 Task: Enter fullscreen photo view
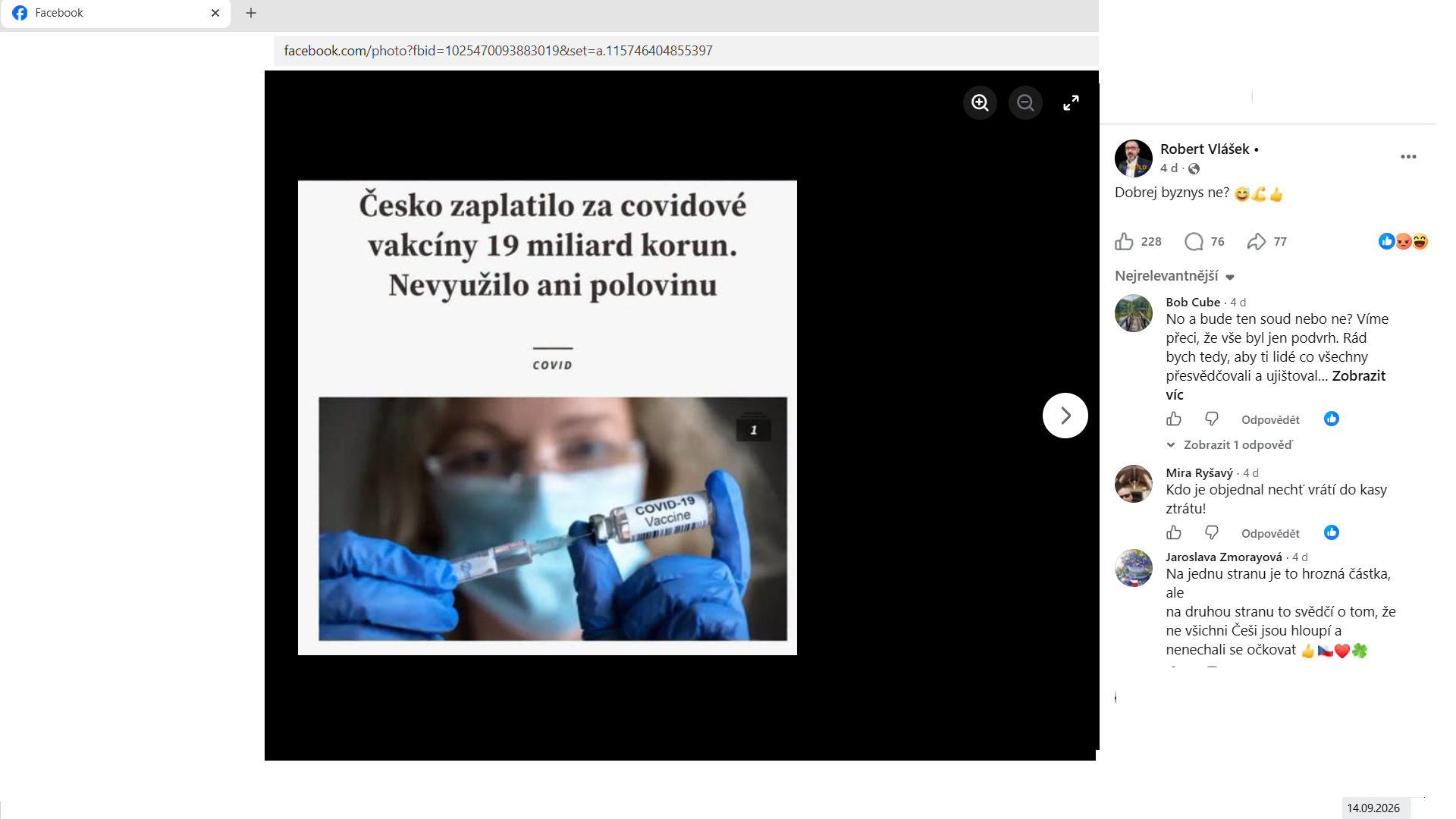(1071, 102)
